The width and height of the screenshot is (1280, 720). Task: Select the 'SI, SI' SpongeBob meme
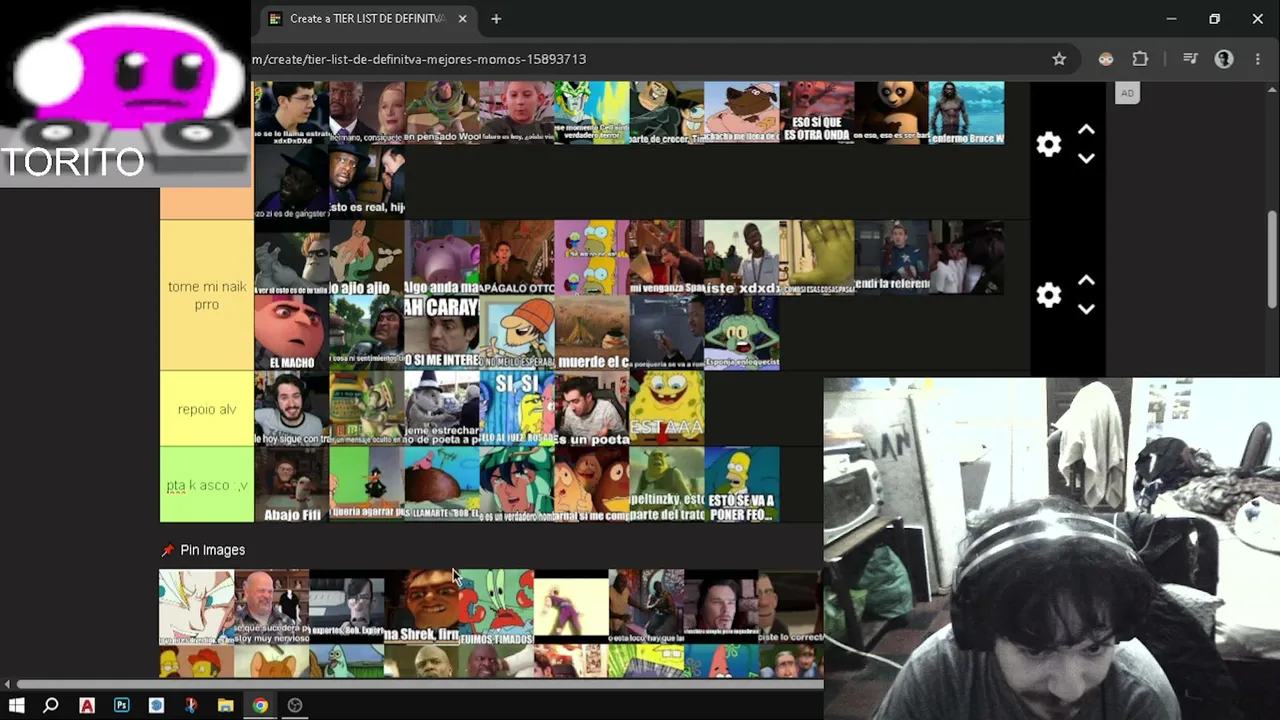point(517,409)
